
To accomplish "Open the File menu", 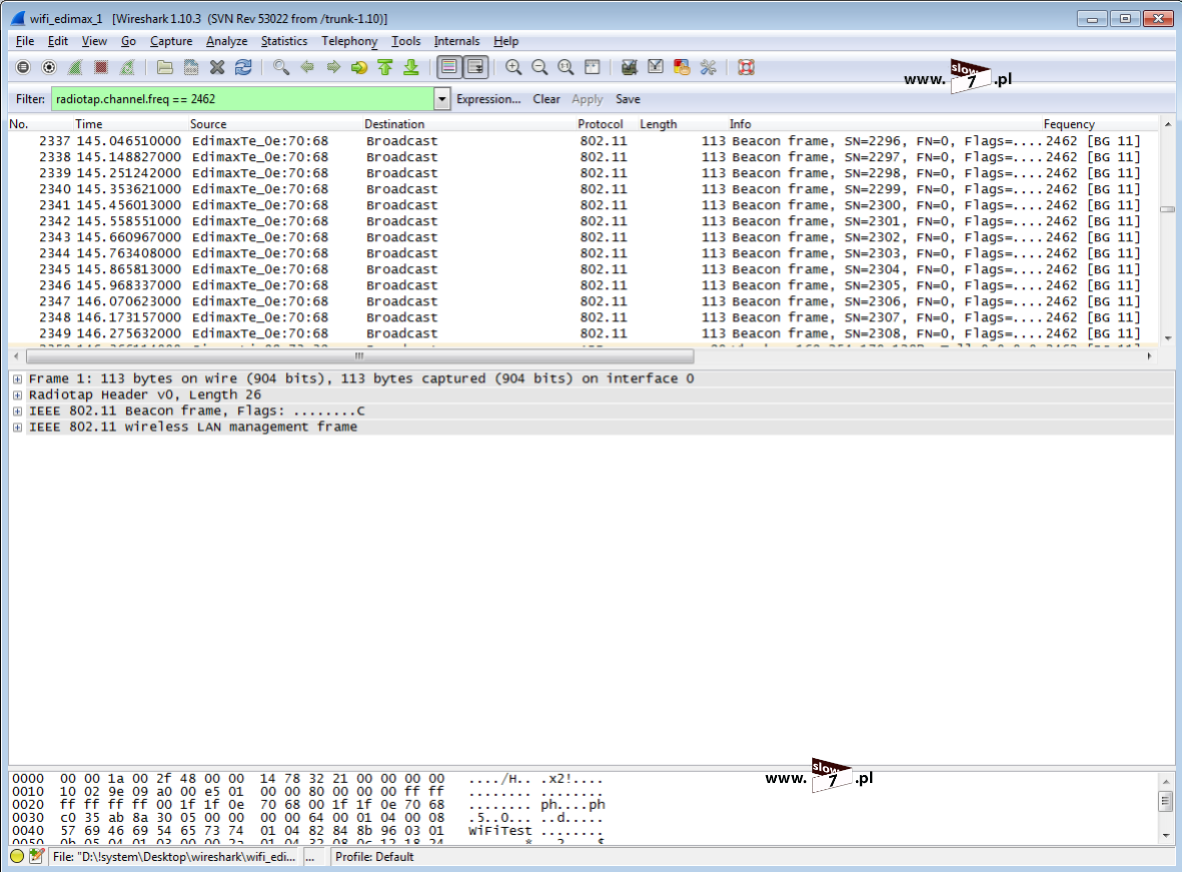I will coord(25,41).
